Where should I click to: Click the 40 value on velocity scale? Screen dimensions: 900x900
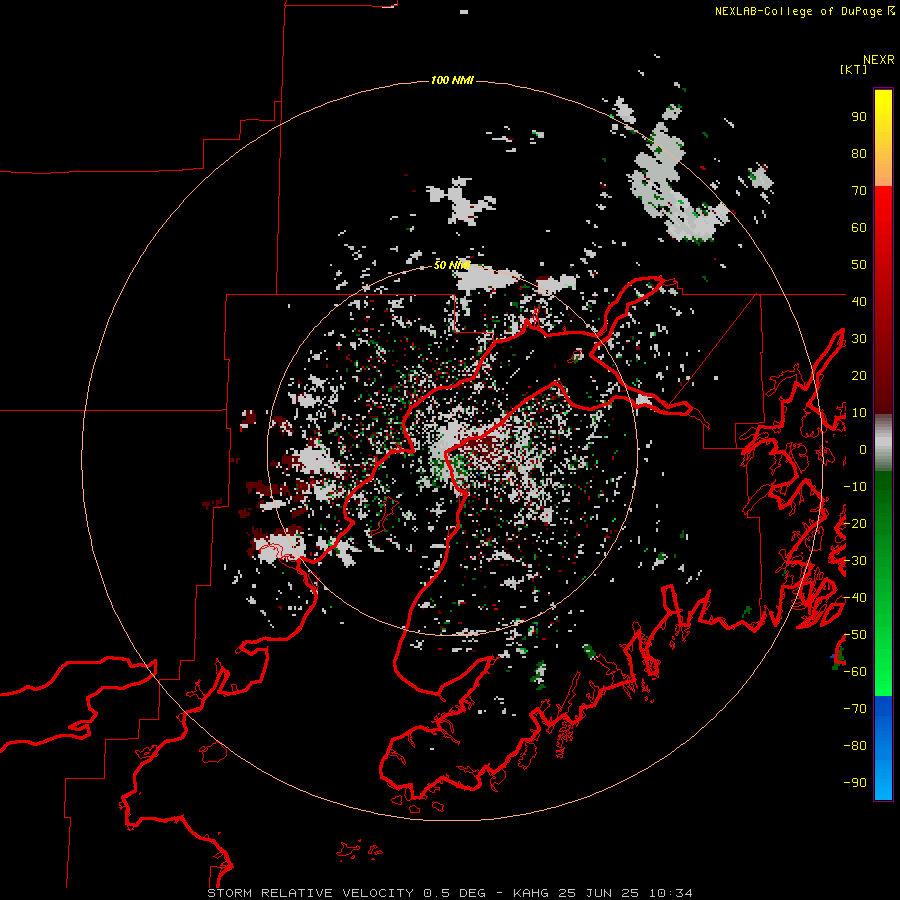click(x=859, y=302)
